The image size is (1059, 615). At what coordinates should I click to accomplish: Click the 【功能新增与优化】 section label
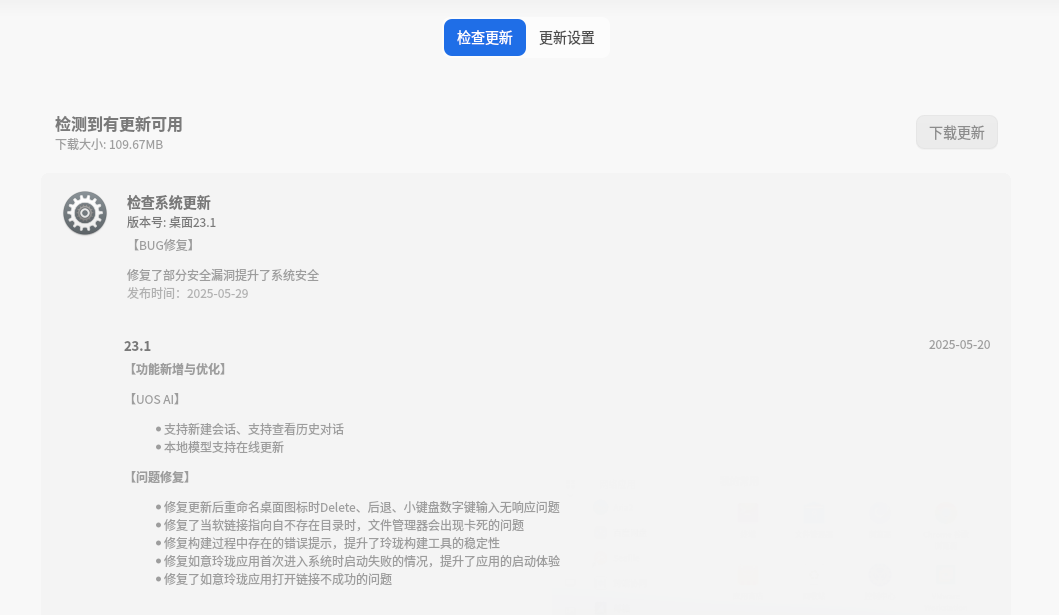coord(178,369)
